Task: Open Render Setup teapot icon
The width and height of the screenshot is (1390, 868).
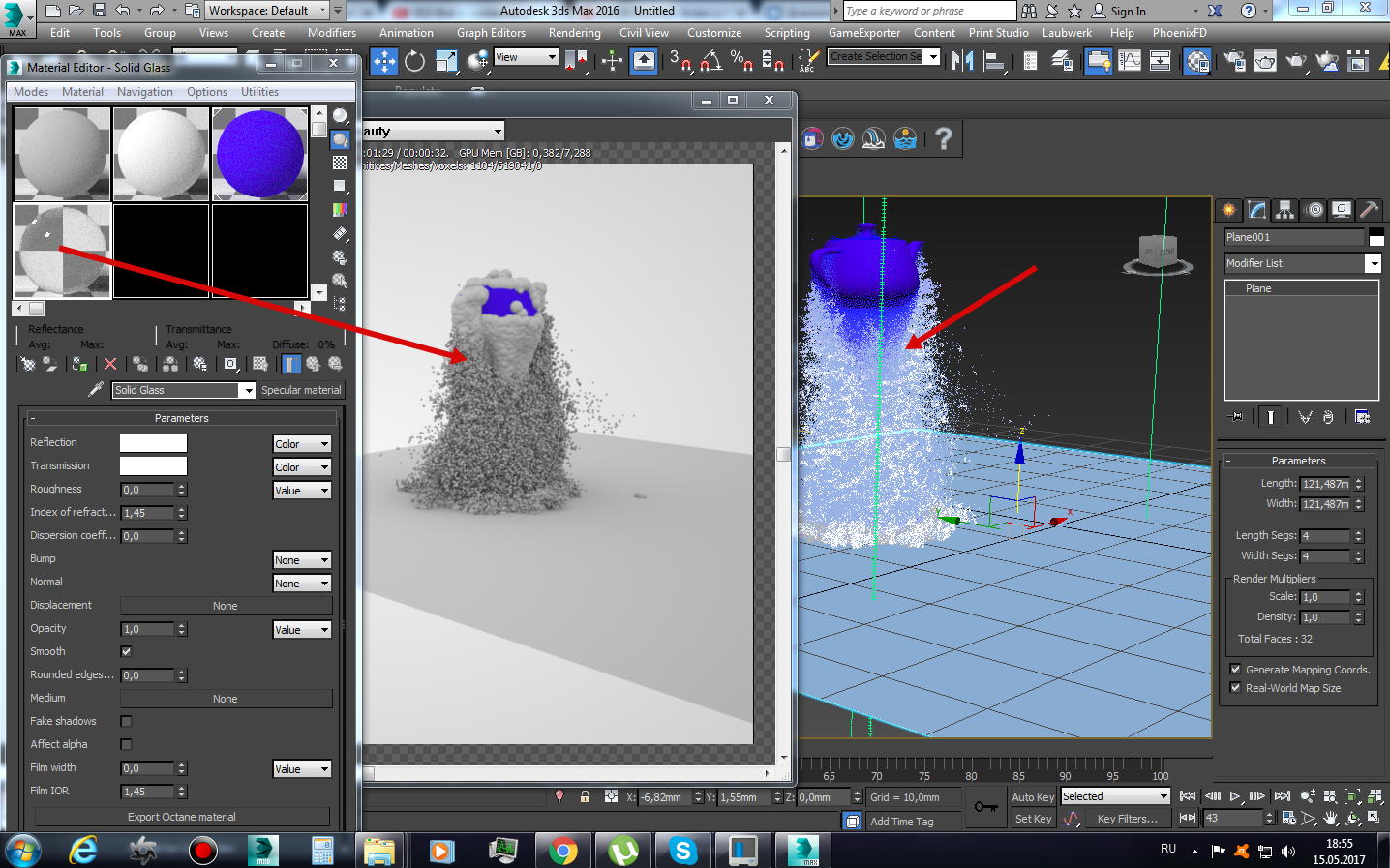Action: coord(1234,61)
